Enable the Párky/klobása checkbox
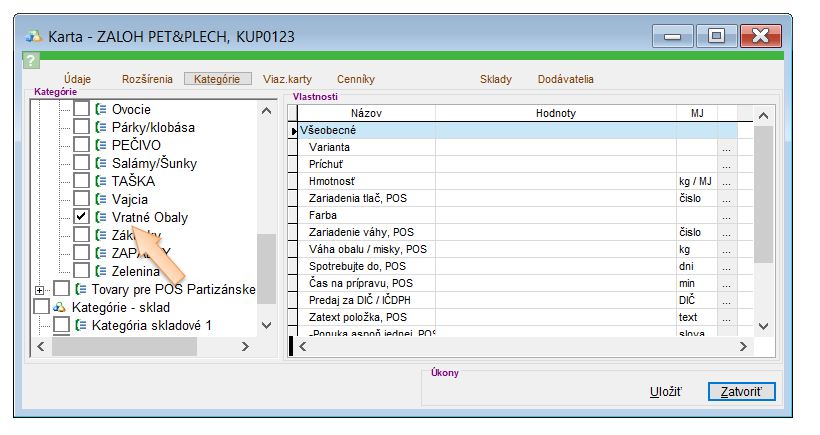 [x=82, y=127]
